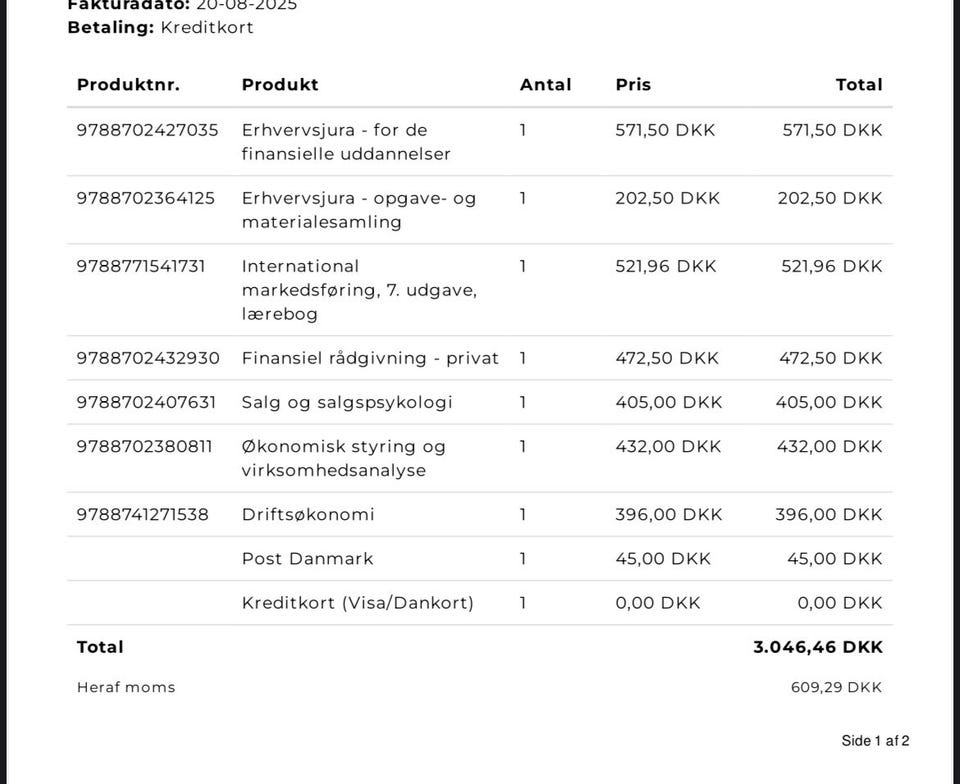Click the Produkt column header

280,85
